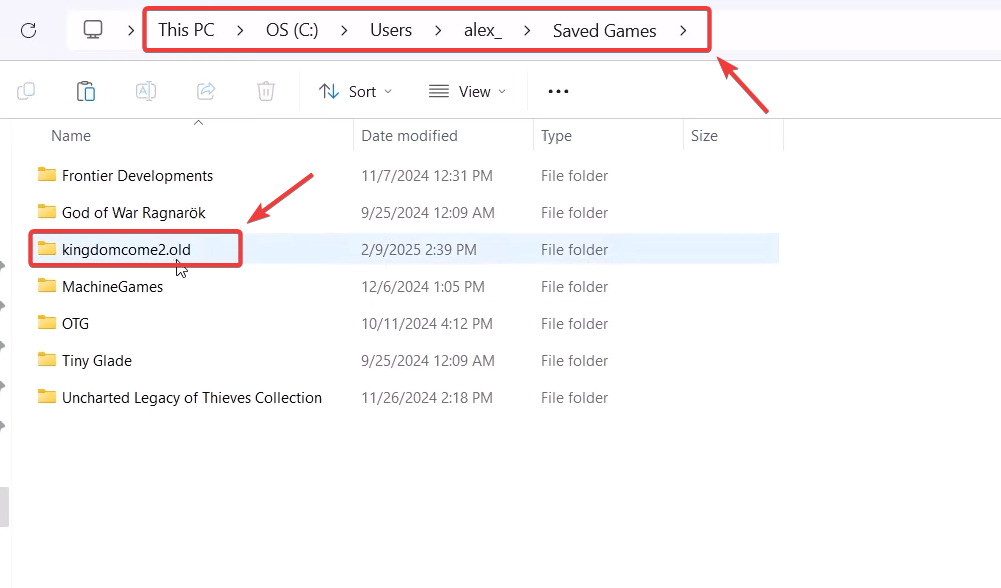Select the God of War Ragnarök folder name

[x=133, y=213]
